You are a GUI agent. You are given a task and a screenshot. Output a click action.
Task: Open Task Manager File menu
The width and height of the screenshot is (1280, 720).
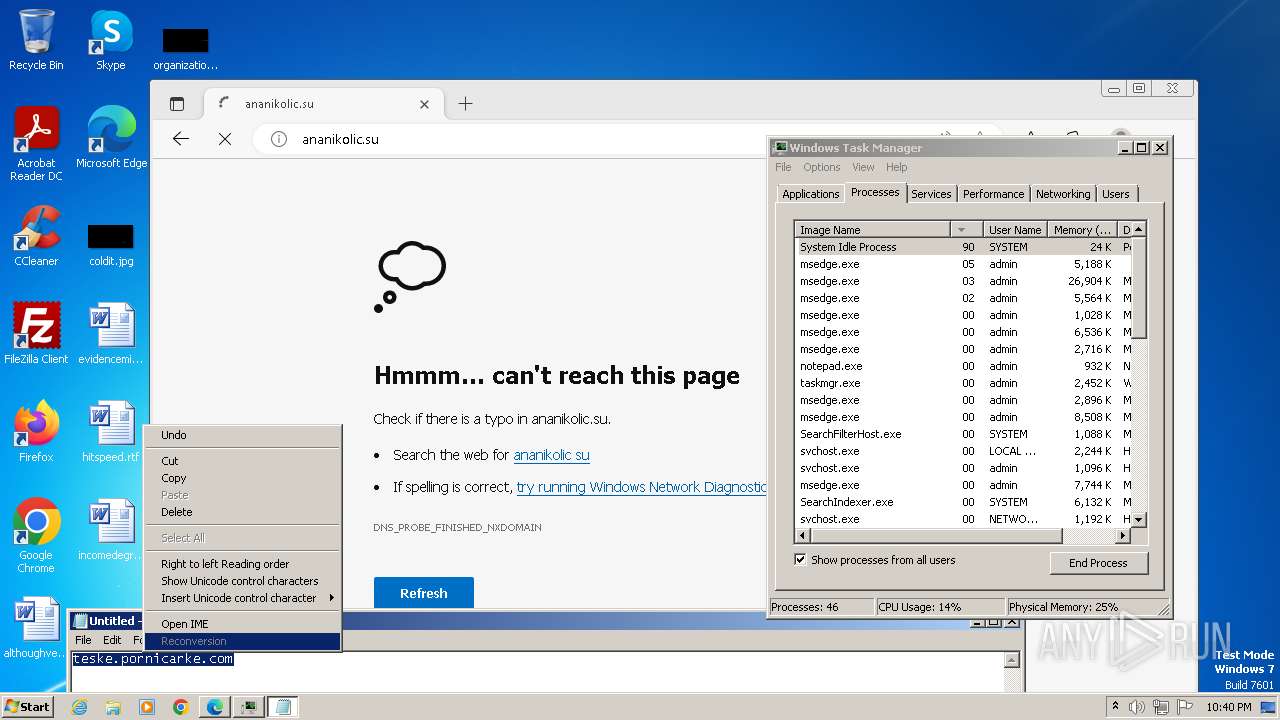[783, 167]
